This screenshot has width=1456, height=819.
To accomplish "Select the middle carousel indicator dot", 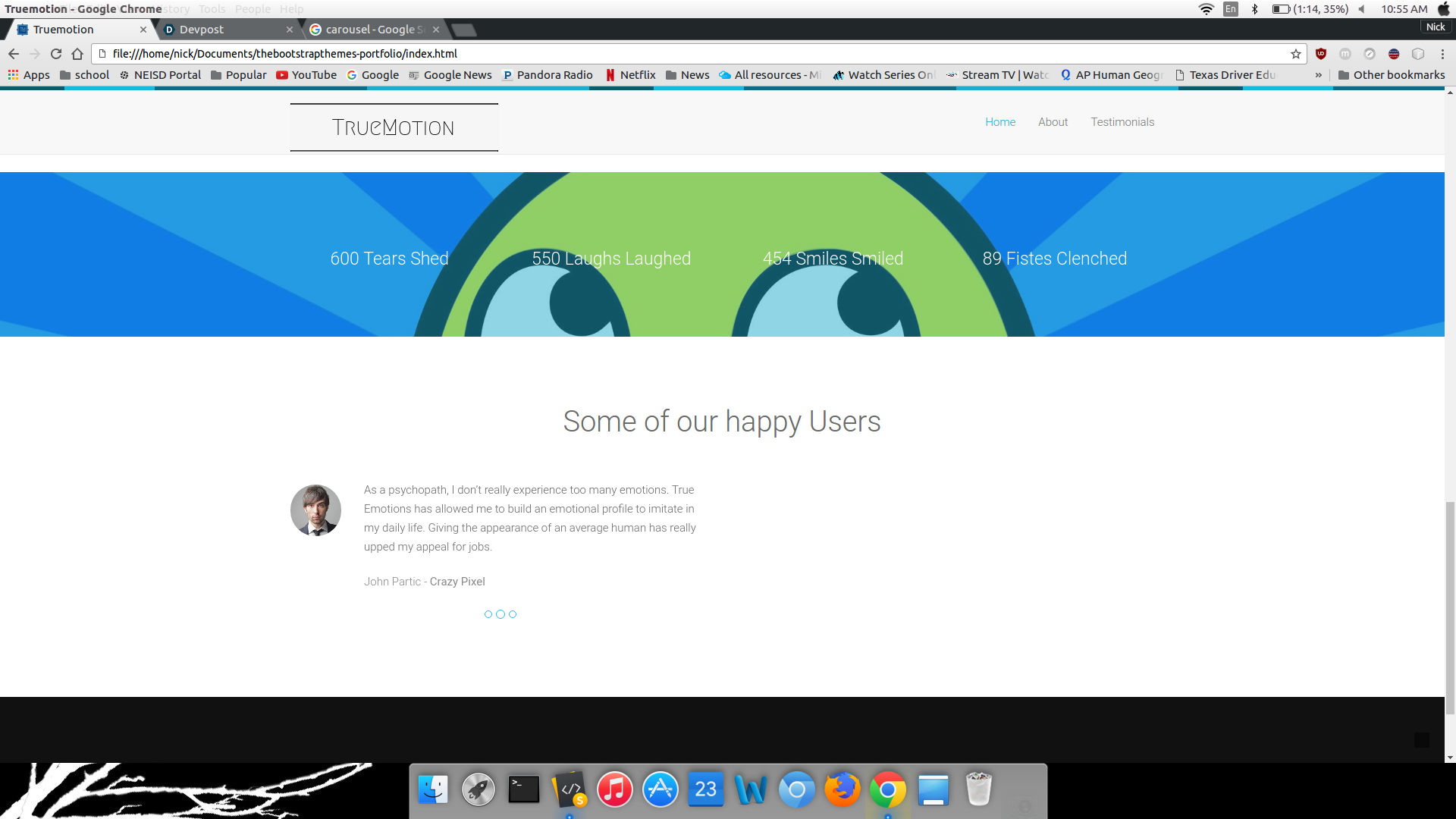I will 500,614.
